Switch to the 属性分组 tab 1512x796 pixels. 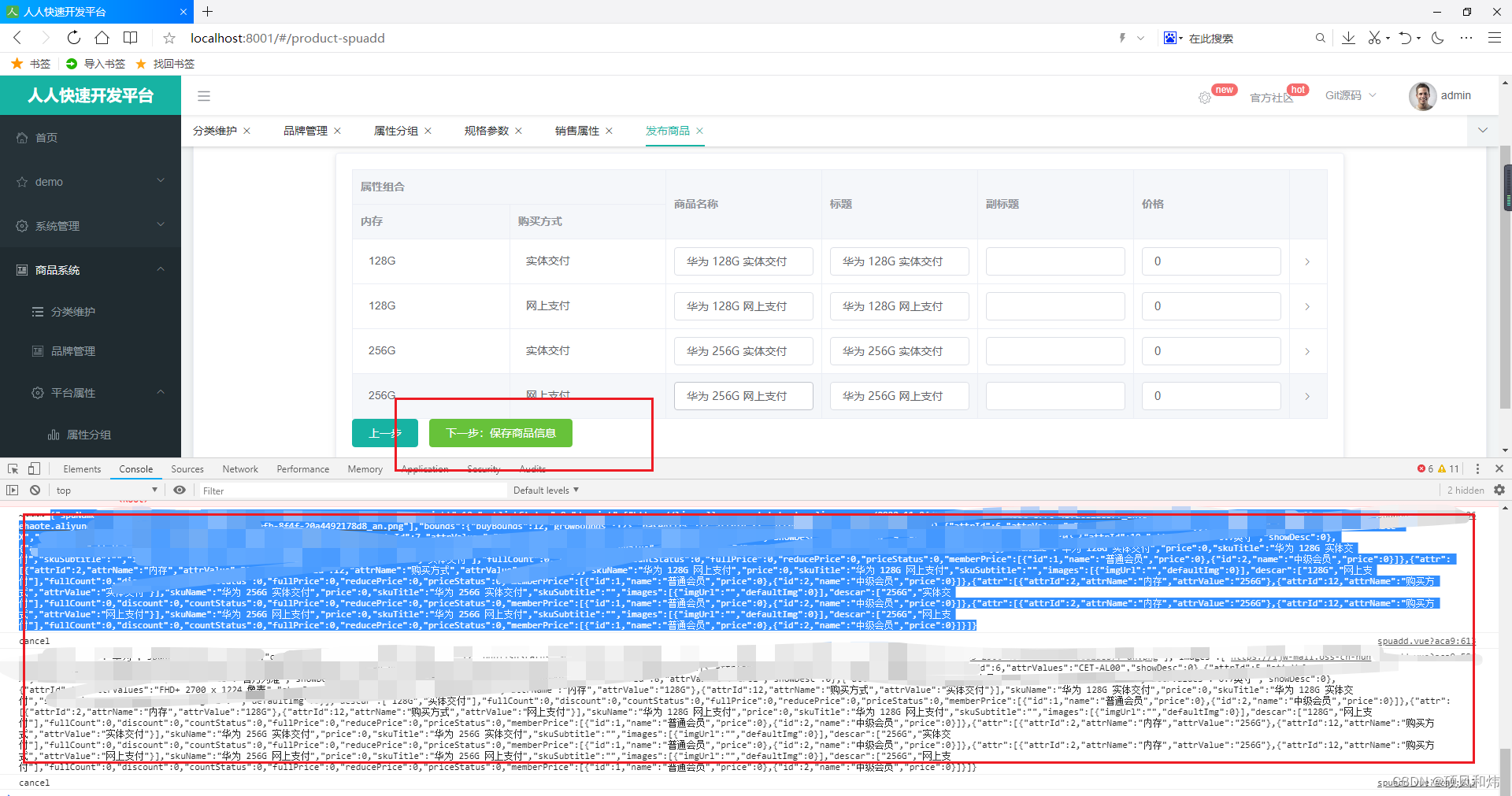(396, 131)
